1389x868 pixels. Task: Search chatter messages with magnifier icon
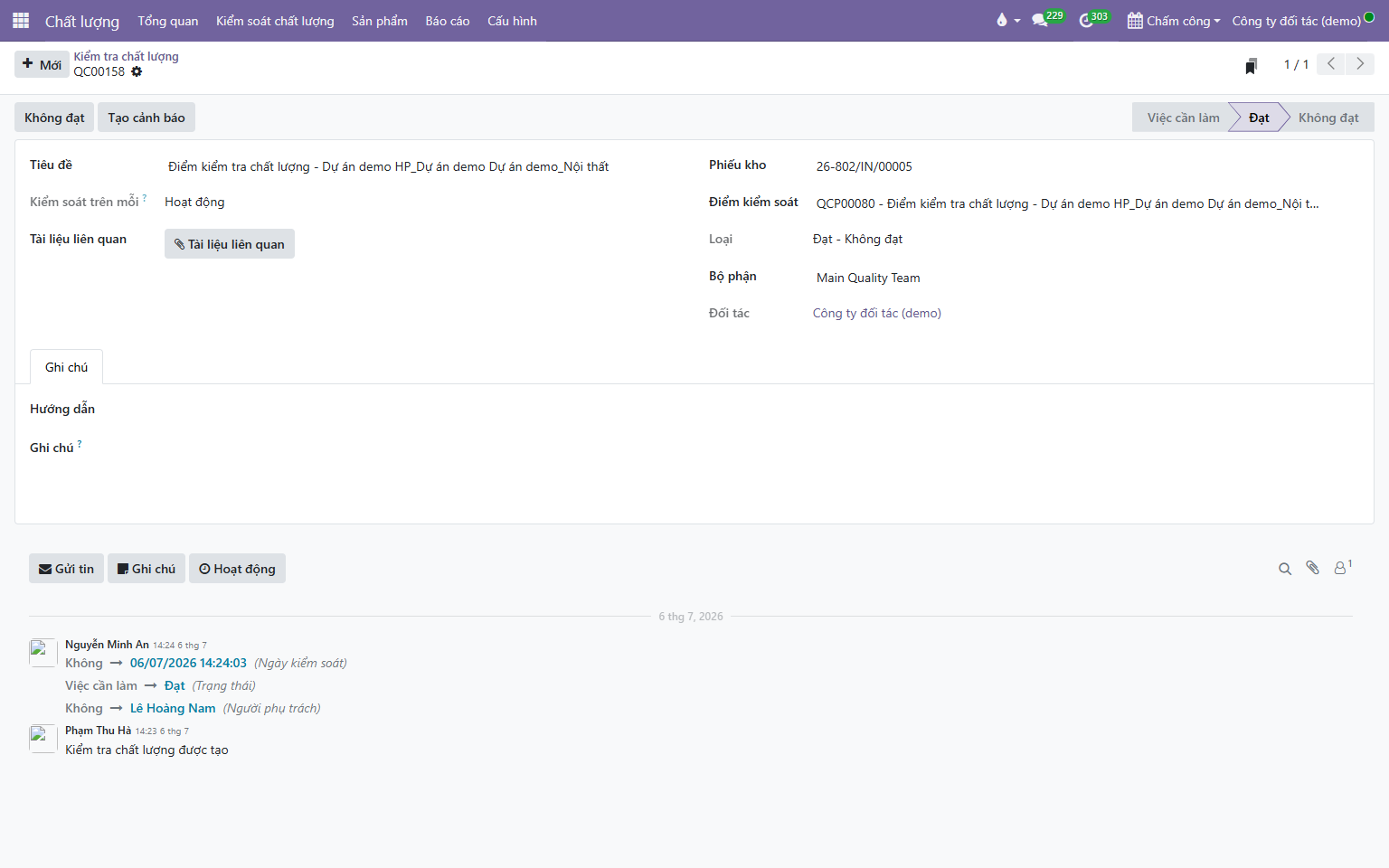pyautogui.click(x=1285, y=569)
